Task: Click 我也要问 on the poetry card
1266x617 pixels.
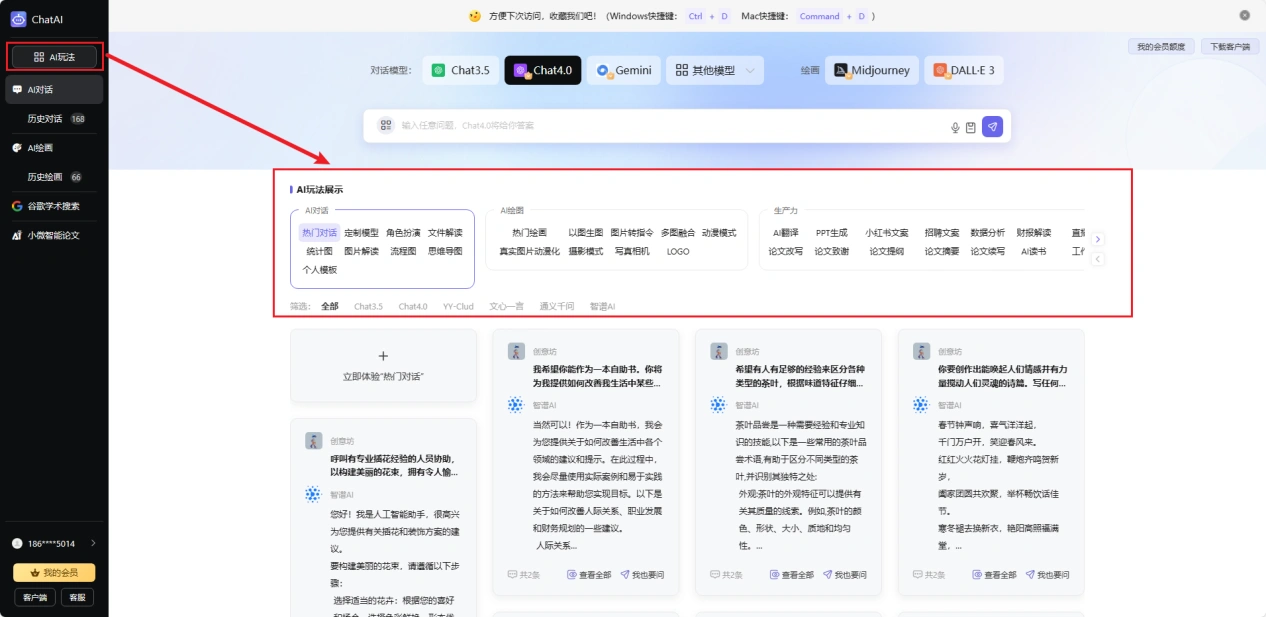Action: pos(1047,575)
